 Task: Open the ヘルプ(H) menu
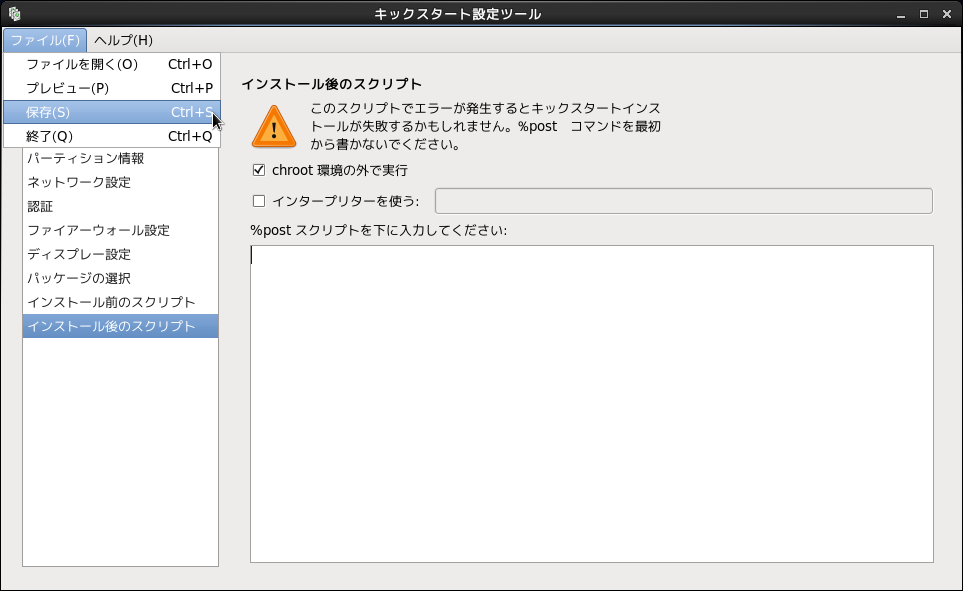click(123, 40)
